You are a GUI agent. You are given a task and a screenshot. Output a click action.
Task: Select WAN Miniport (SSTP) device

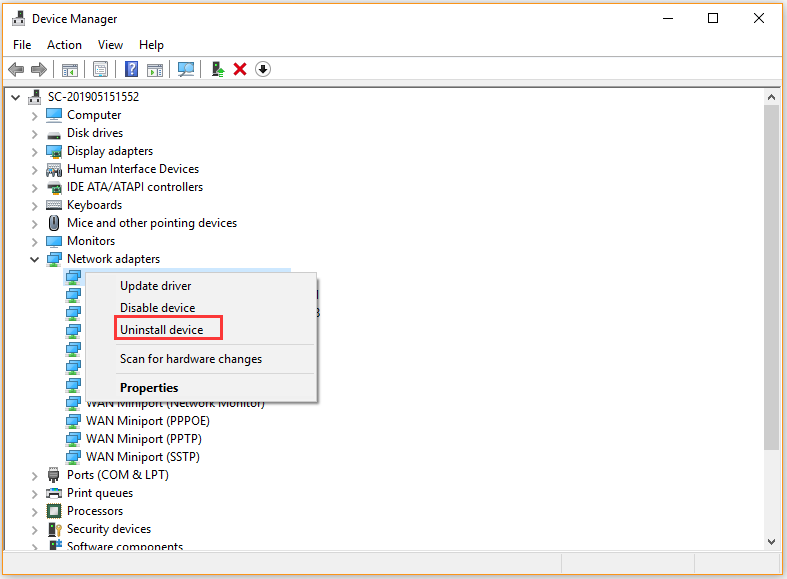point(143,457)
